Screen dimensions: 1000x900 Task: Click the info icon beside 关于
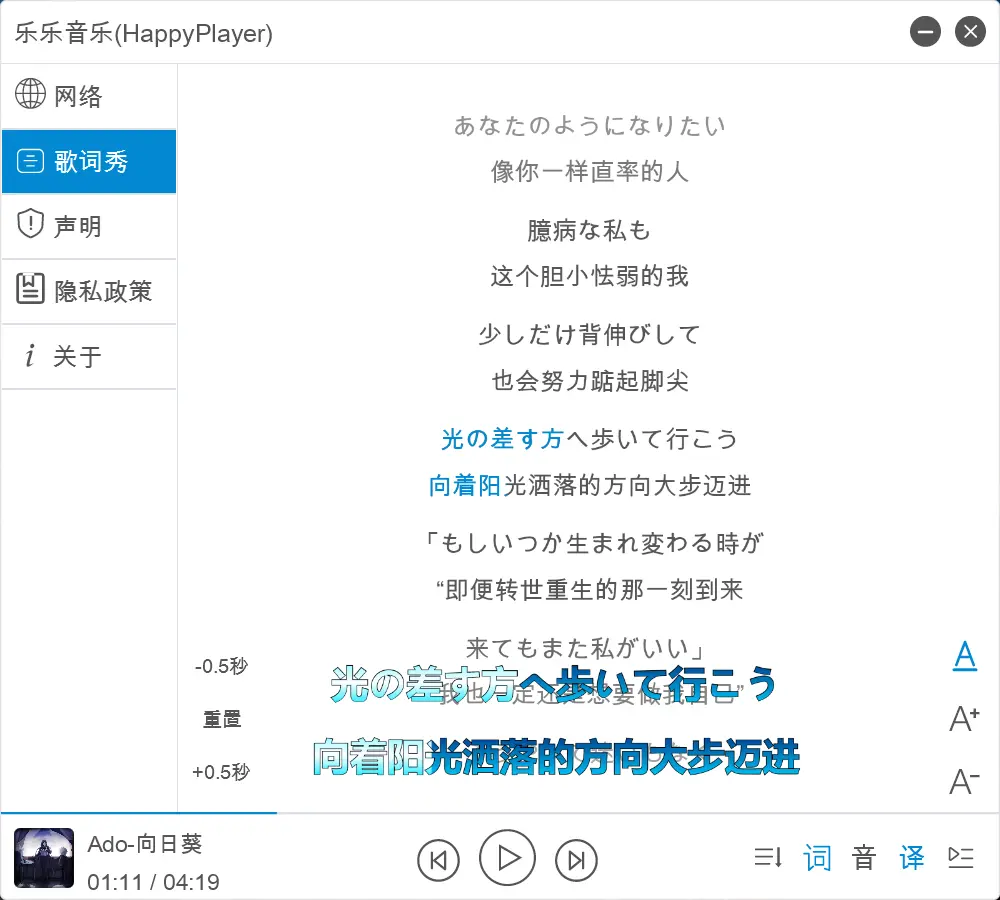[29, 355]
